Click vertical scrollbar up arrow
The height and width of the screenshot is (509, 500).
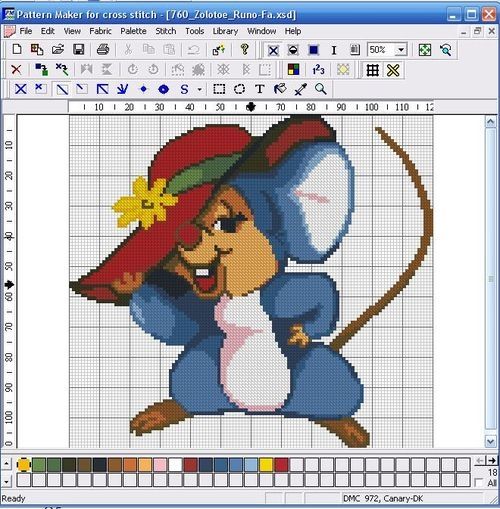(490, 122)
